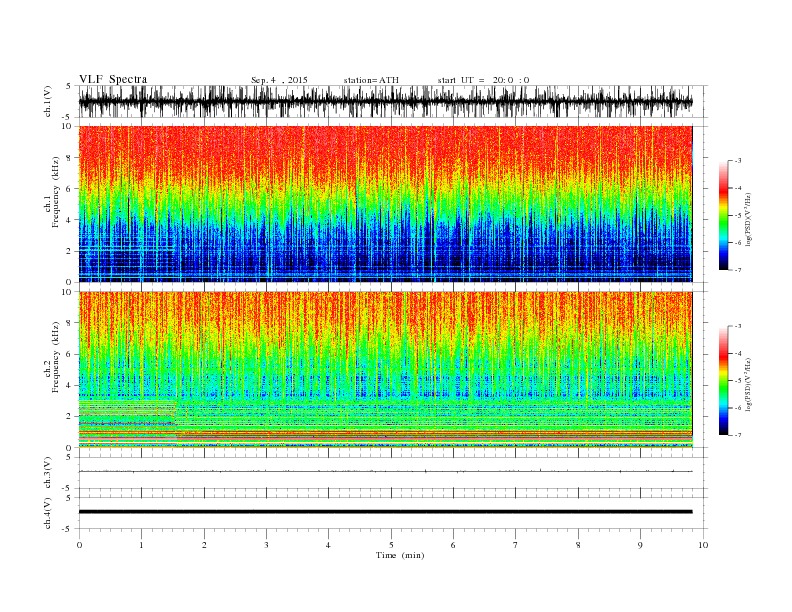
Task: Click time axis tick label "6"
Action: [x=453, y=545]
